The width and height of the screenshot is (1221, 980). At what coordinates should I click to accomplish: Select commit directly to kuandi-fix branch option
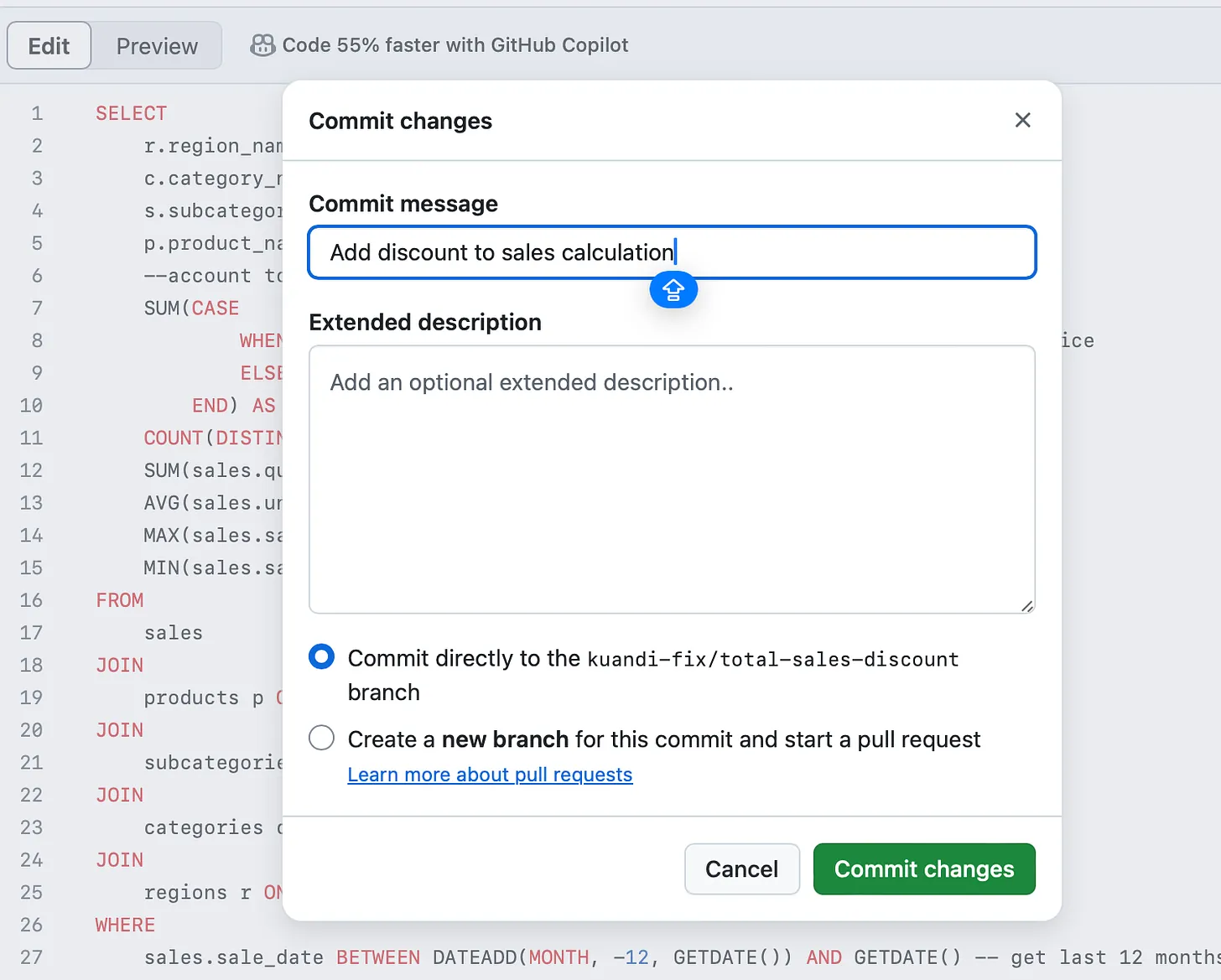click(321, 657)
